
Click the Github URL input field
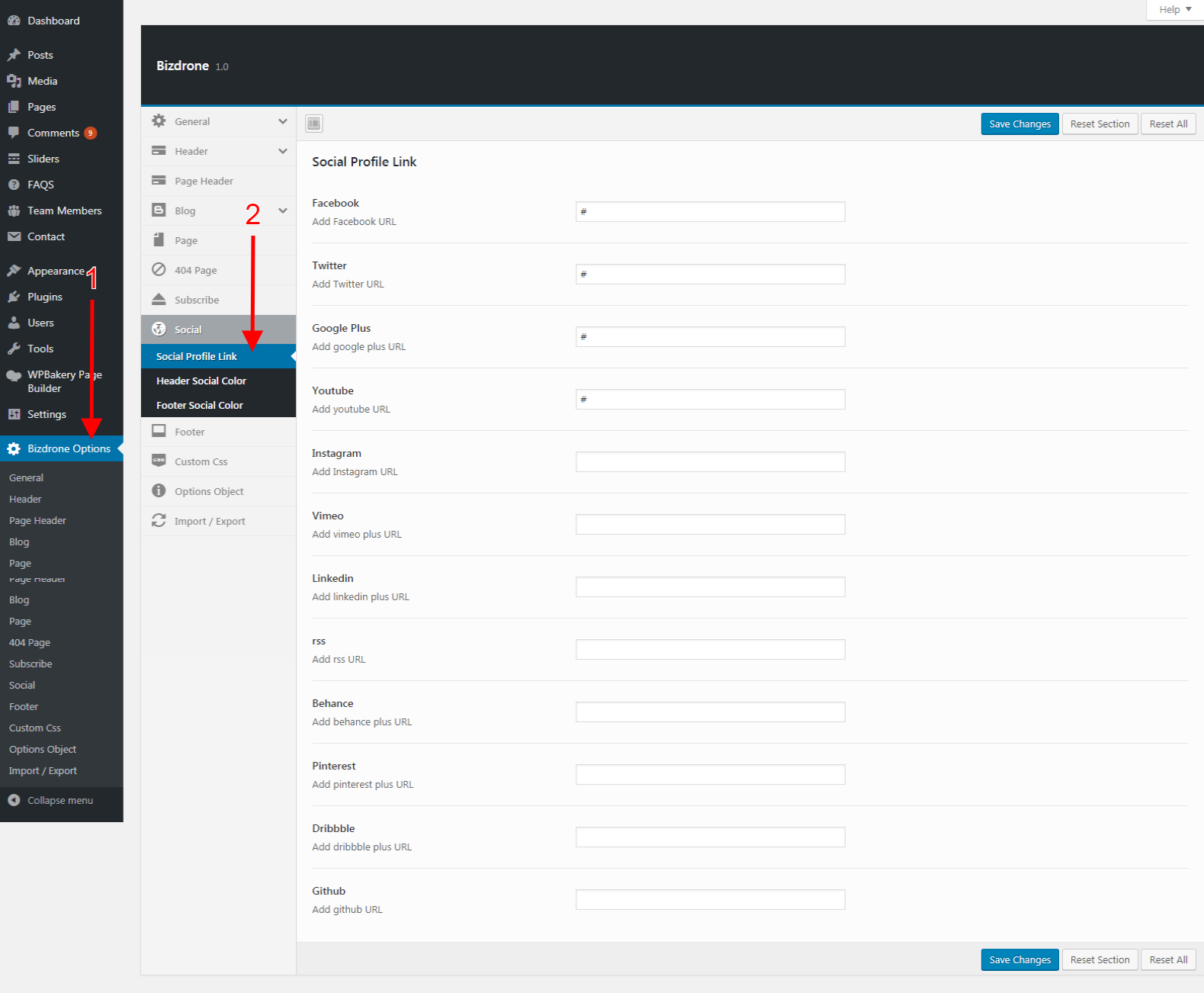(x=710, y=899)
